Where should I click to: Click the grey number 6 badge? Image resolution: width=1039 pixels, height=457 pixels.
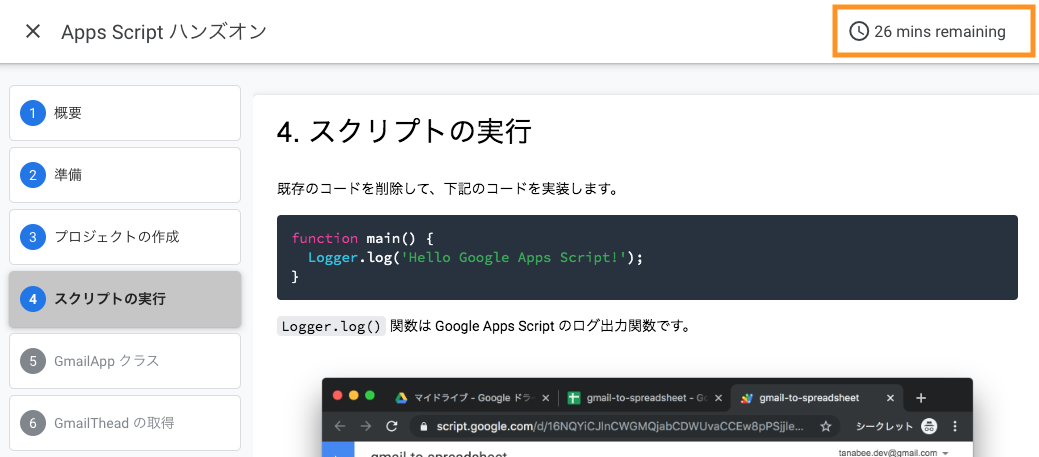32,423
